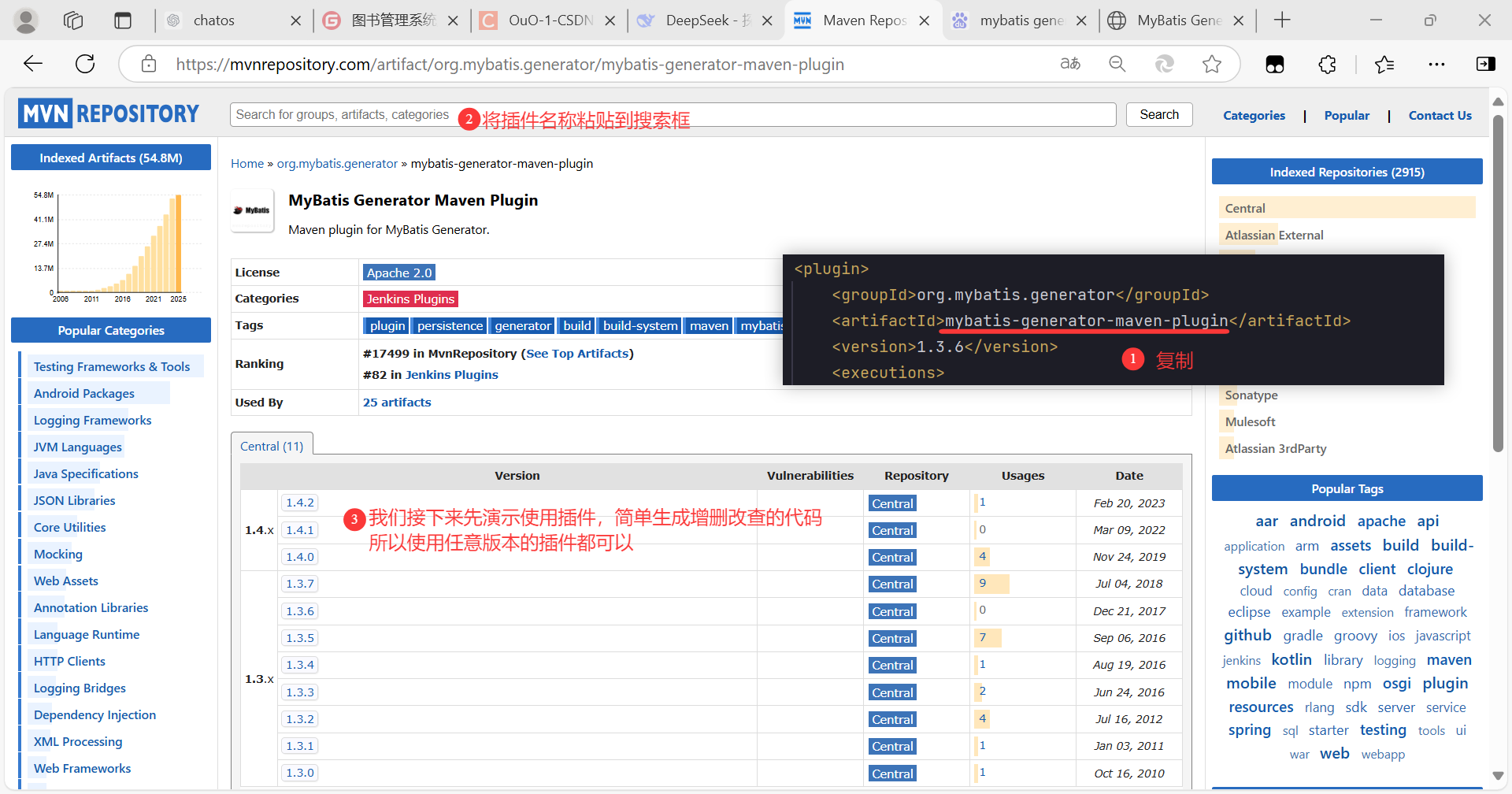
Task: Close the DeepSeek tab
Action: (x=768, y=21)
